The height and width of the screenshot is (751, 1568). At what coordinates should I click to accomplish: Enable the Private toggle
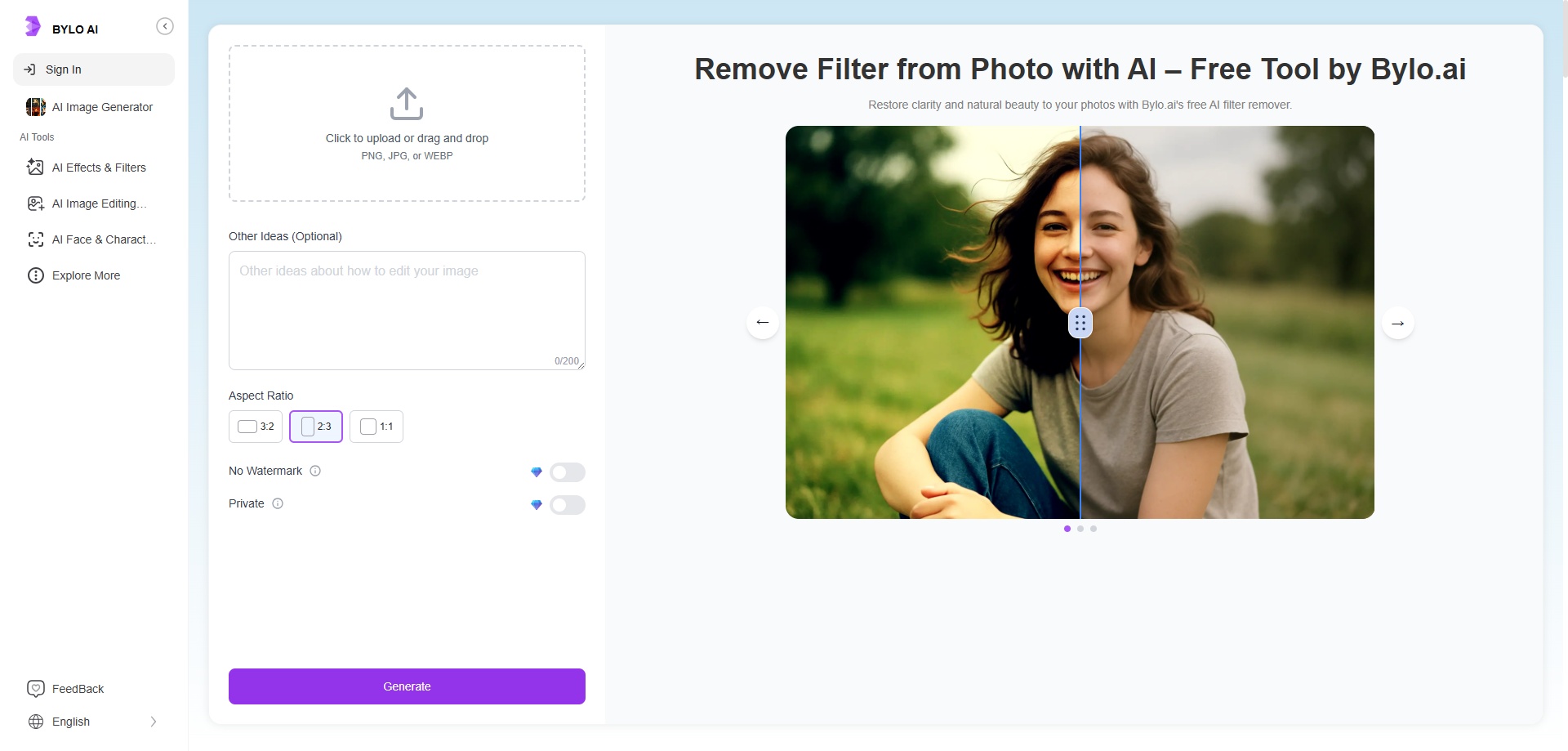(x=568, y=505)
